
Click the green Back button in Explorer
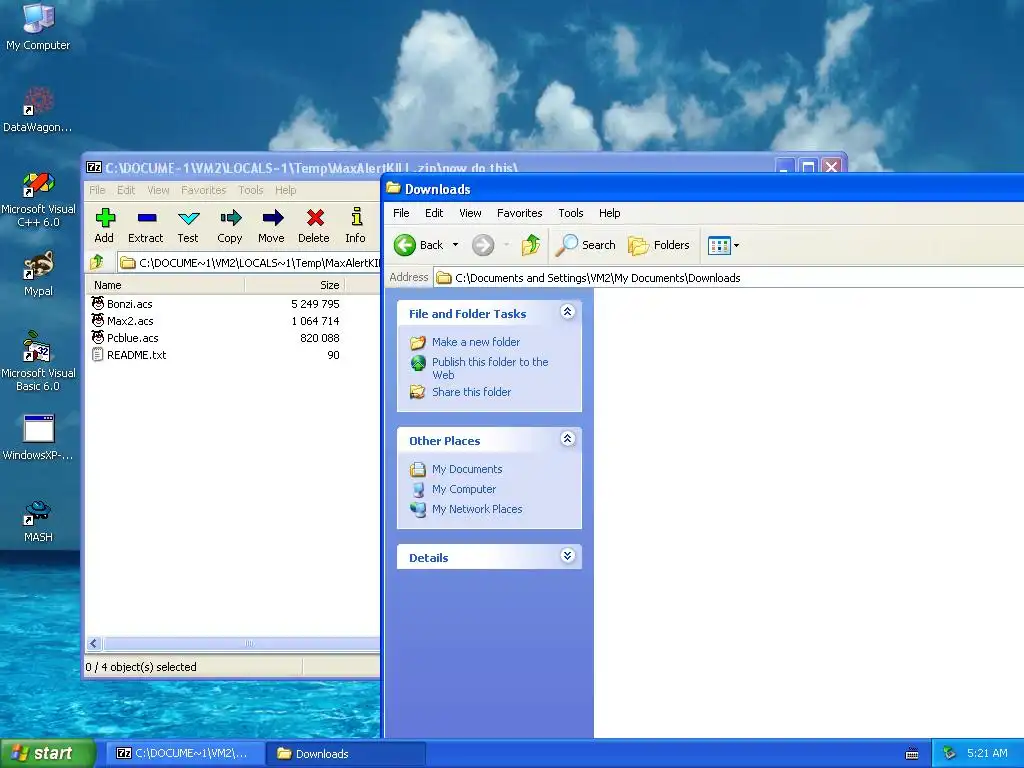click(419, 245)
